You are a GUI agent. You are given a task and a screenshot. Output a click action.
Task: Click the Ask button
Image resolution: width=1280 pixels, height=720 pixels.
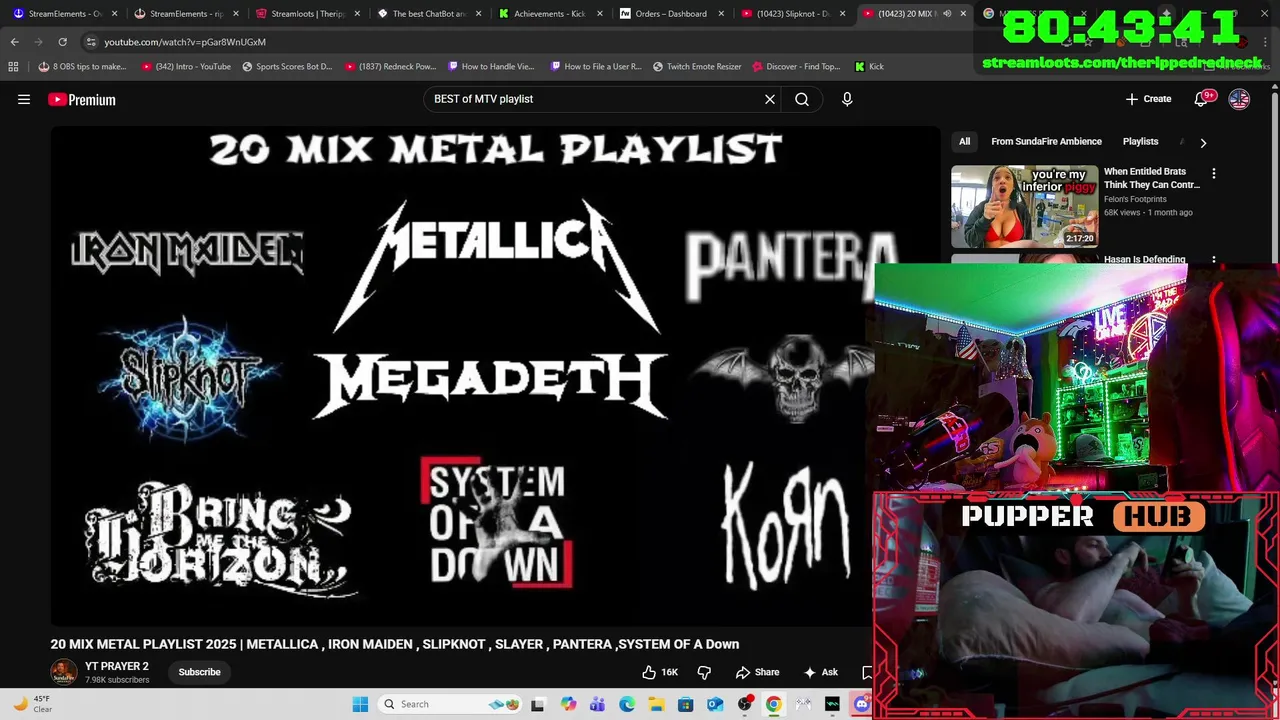coord(821,672)
